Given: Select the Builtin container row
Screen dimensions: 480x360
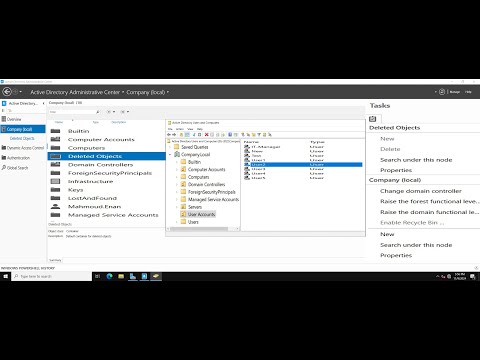Looking at the screenshot, I should point(107,131).
